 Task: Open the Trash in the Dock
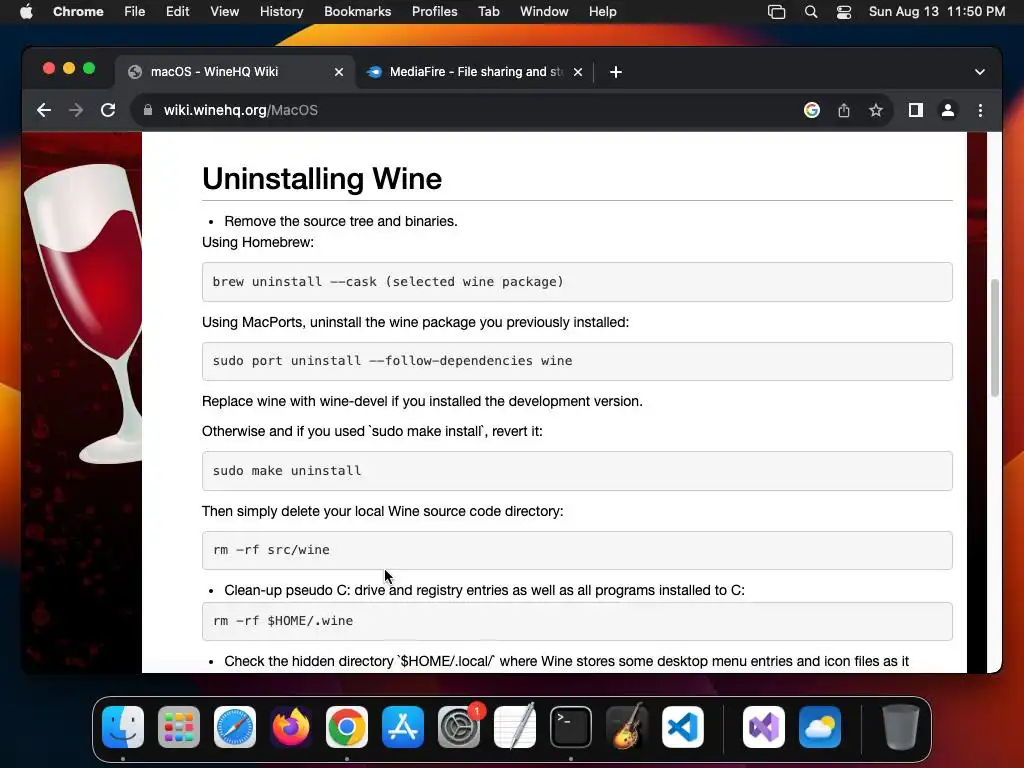pos(901,727)
